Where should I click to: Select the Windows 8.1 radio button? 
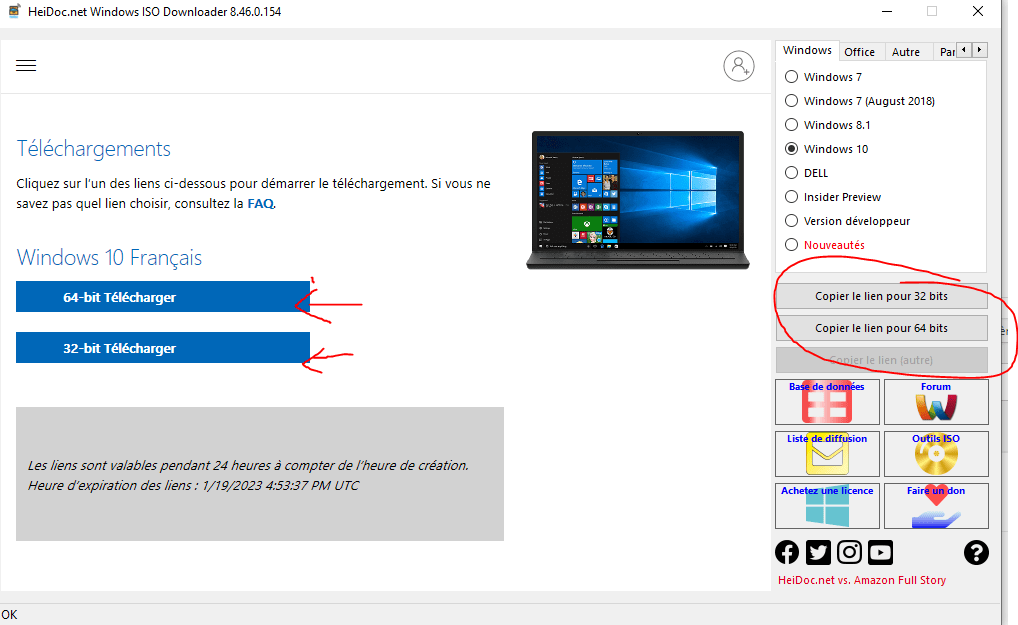[791, 125]
